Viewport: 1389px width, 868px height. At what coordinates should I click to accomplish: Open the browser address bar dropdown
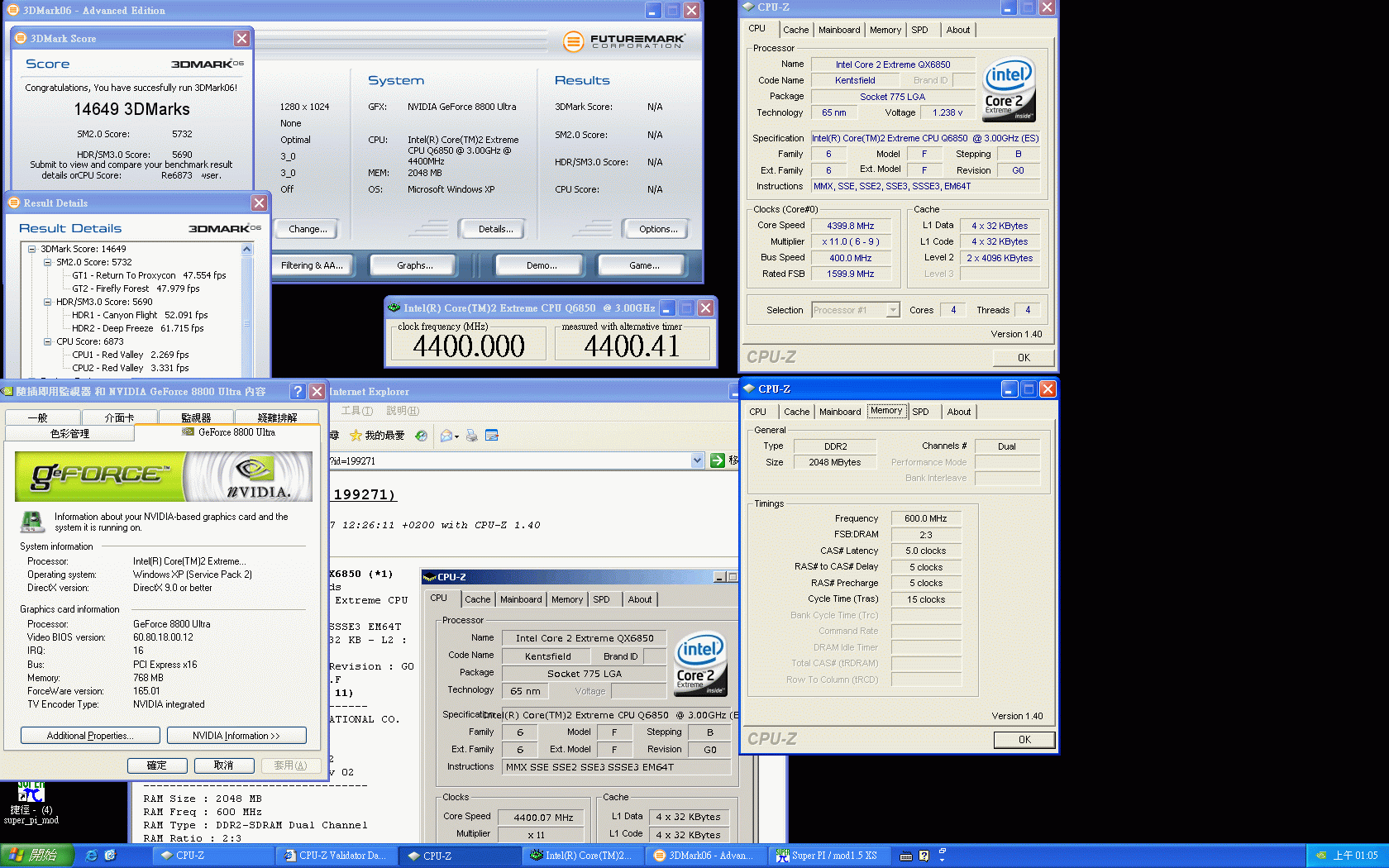click(x=697, y=460)
